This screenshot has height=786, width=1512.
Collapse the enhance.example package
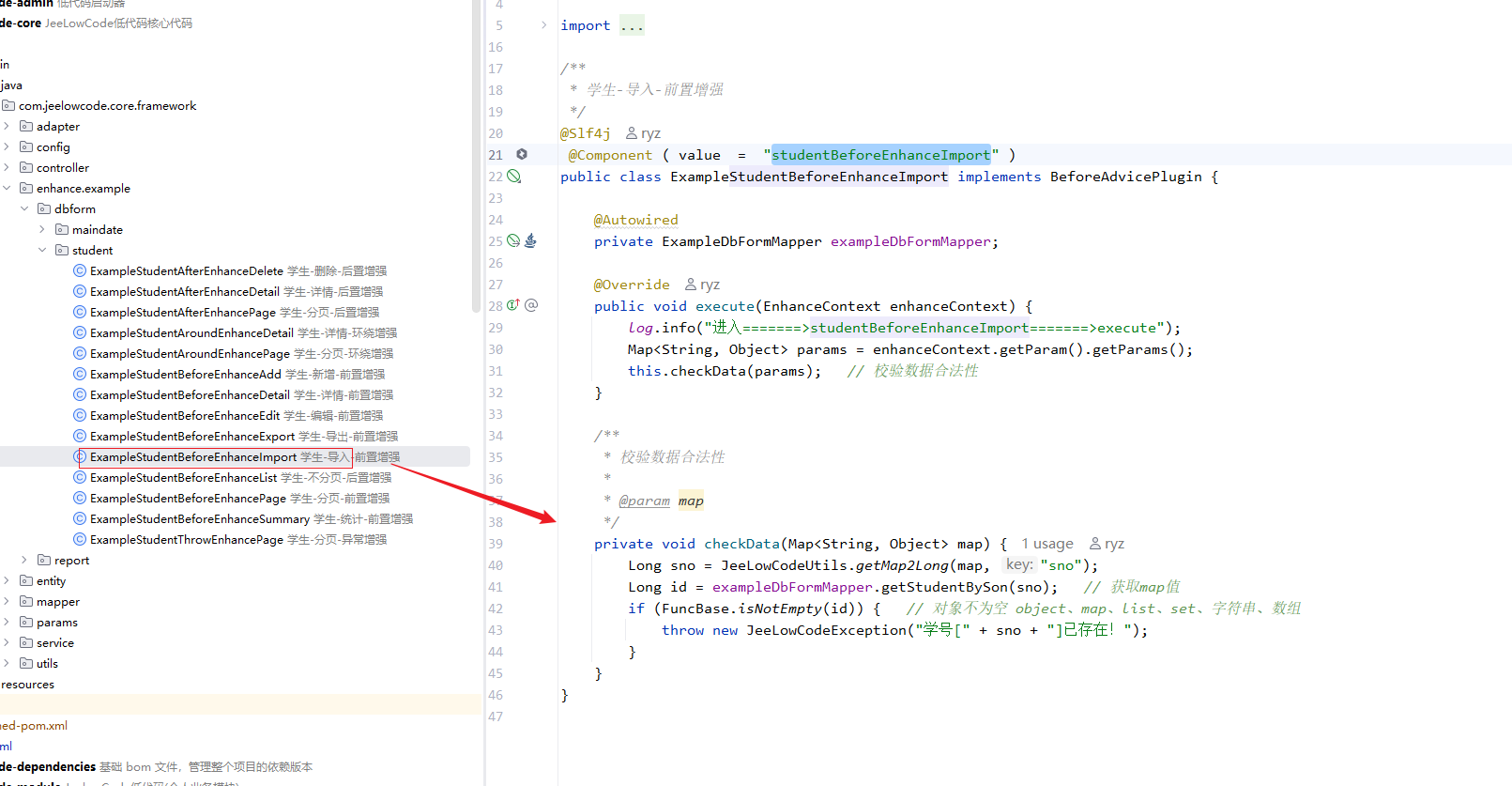(x=7, y=188)
